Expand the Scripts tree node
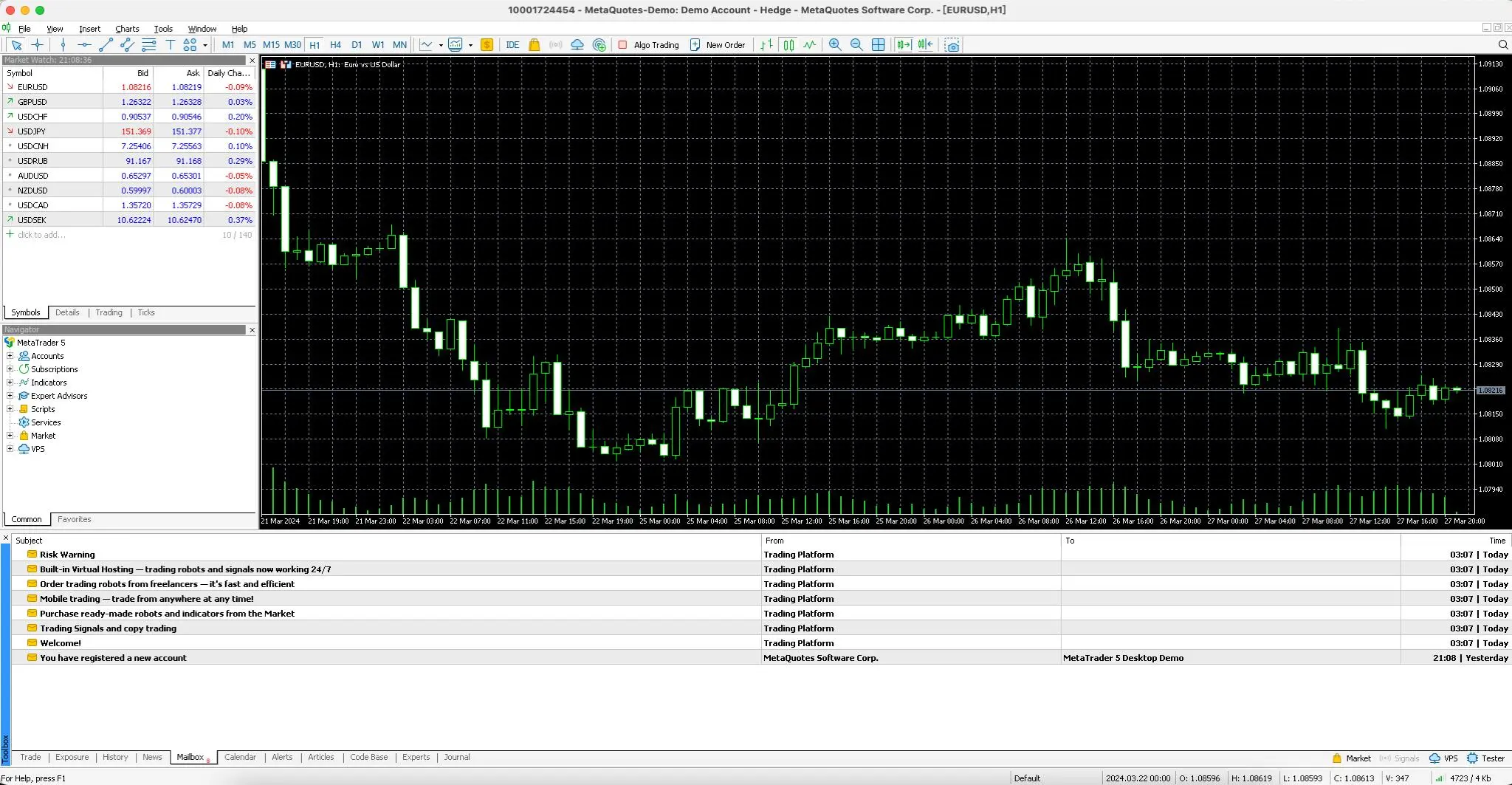Image resolution: width=1512 pixels, height=785 pixels. click(x=10, y=409)
